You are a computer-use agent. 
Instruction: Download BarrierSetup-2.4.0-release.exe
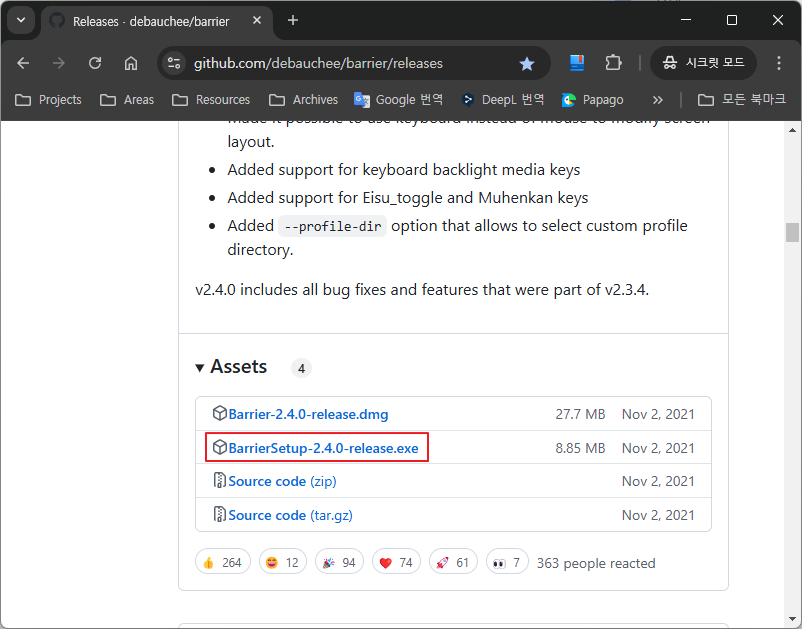(323, 448)
